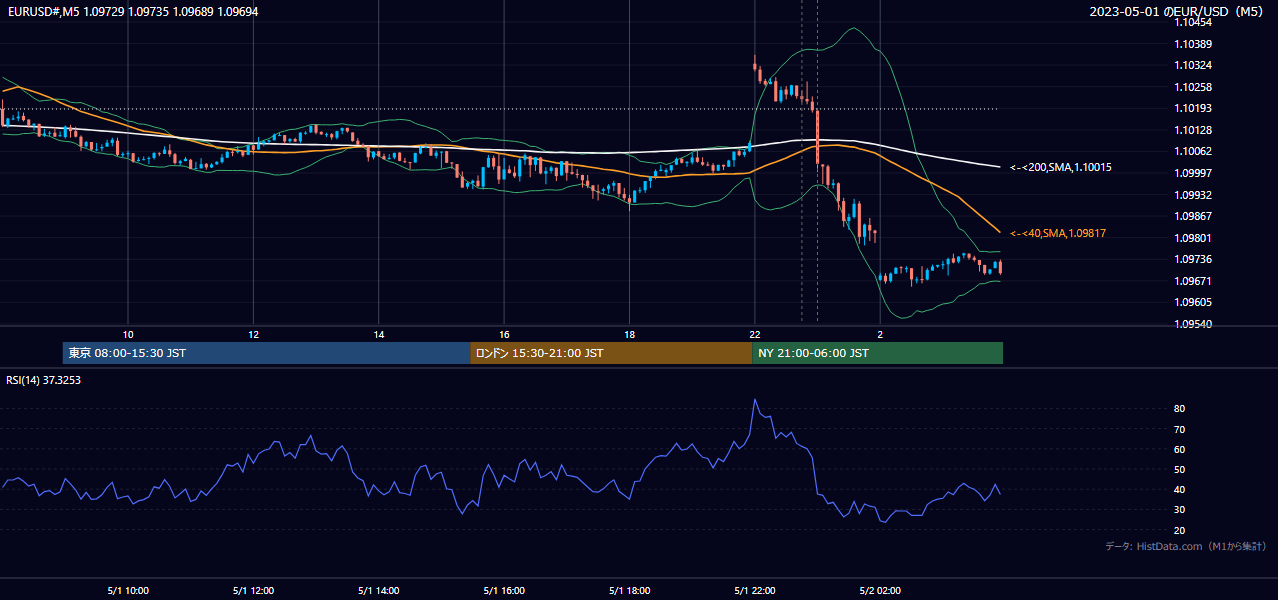Click hour label 12 under the price chart
The width and height of the screenshot is (1278, 600).
click(x=253, y=334)
